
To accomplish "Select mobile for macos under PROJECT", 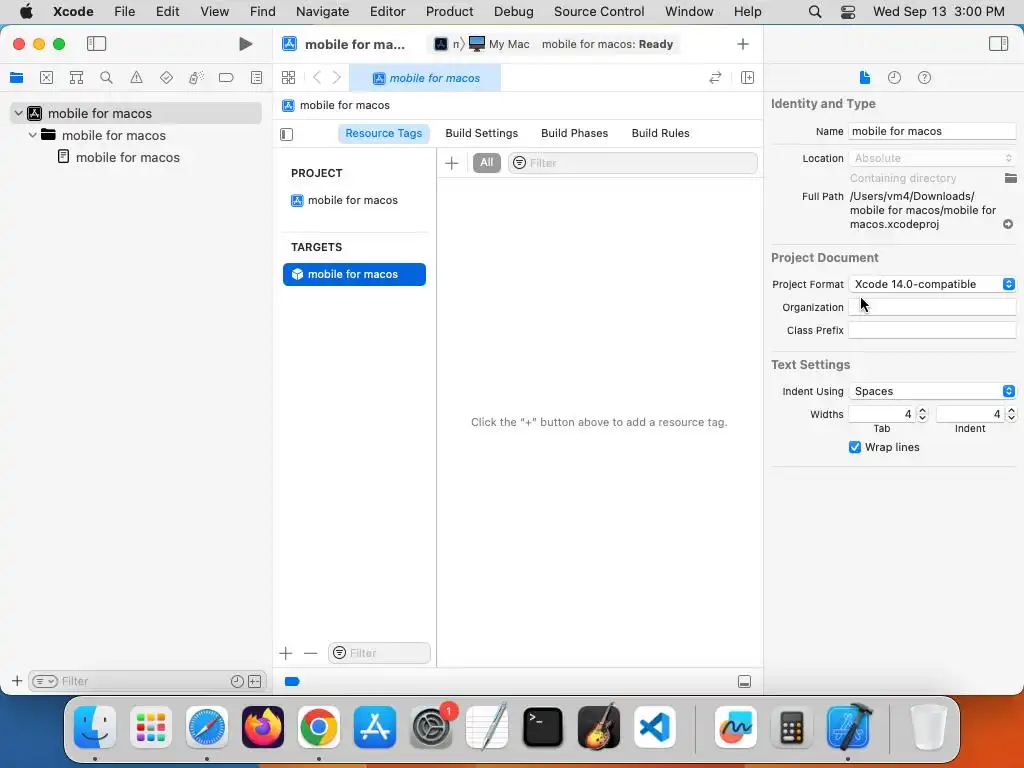I will click(x=353, y=200).
